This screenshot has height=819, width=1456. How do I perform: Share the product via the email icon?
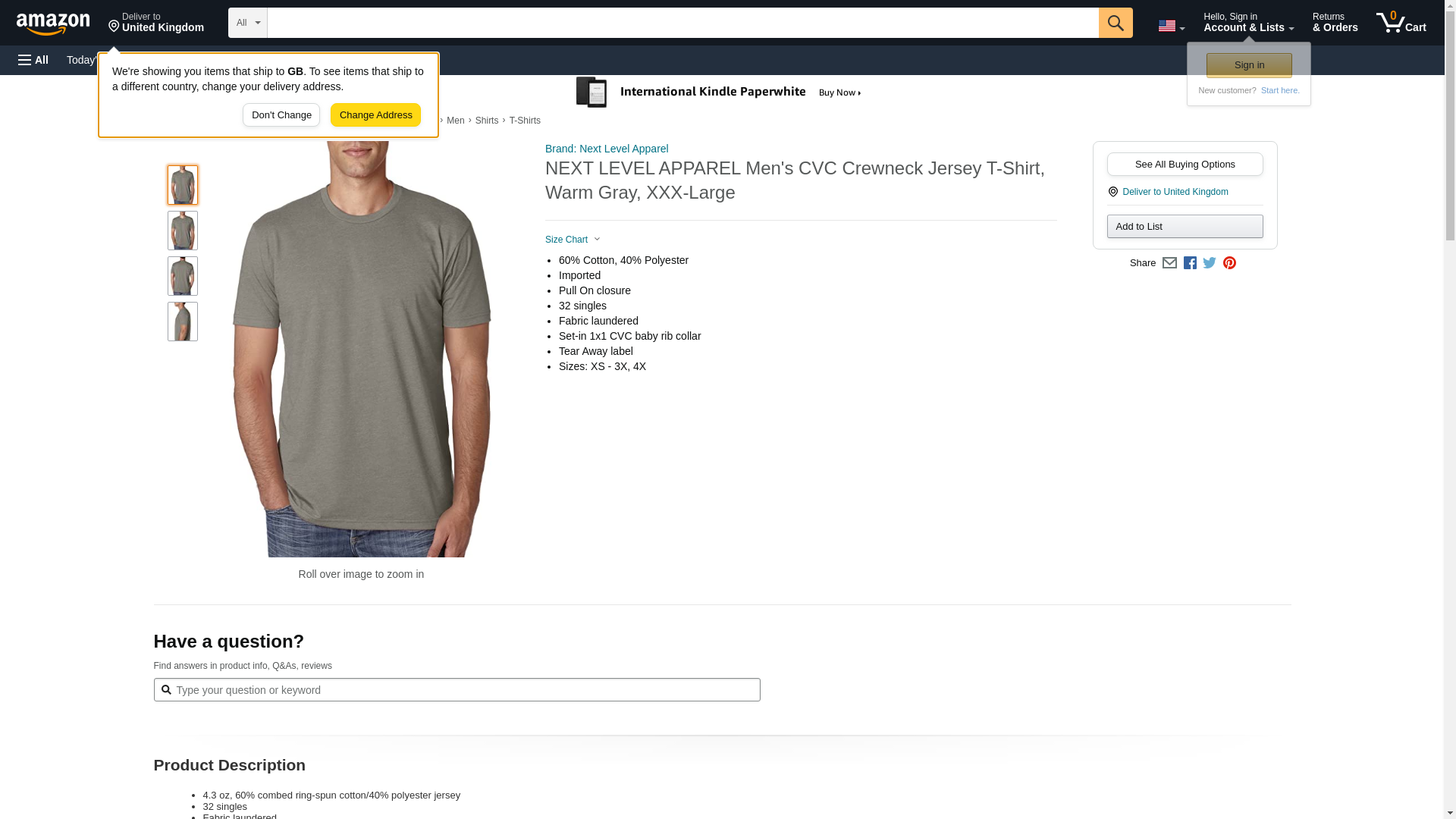pyautogui.click(x=1169, y=263)
